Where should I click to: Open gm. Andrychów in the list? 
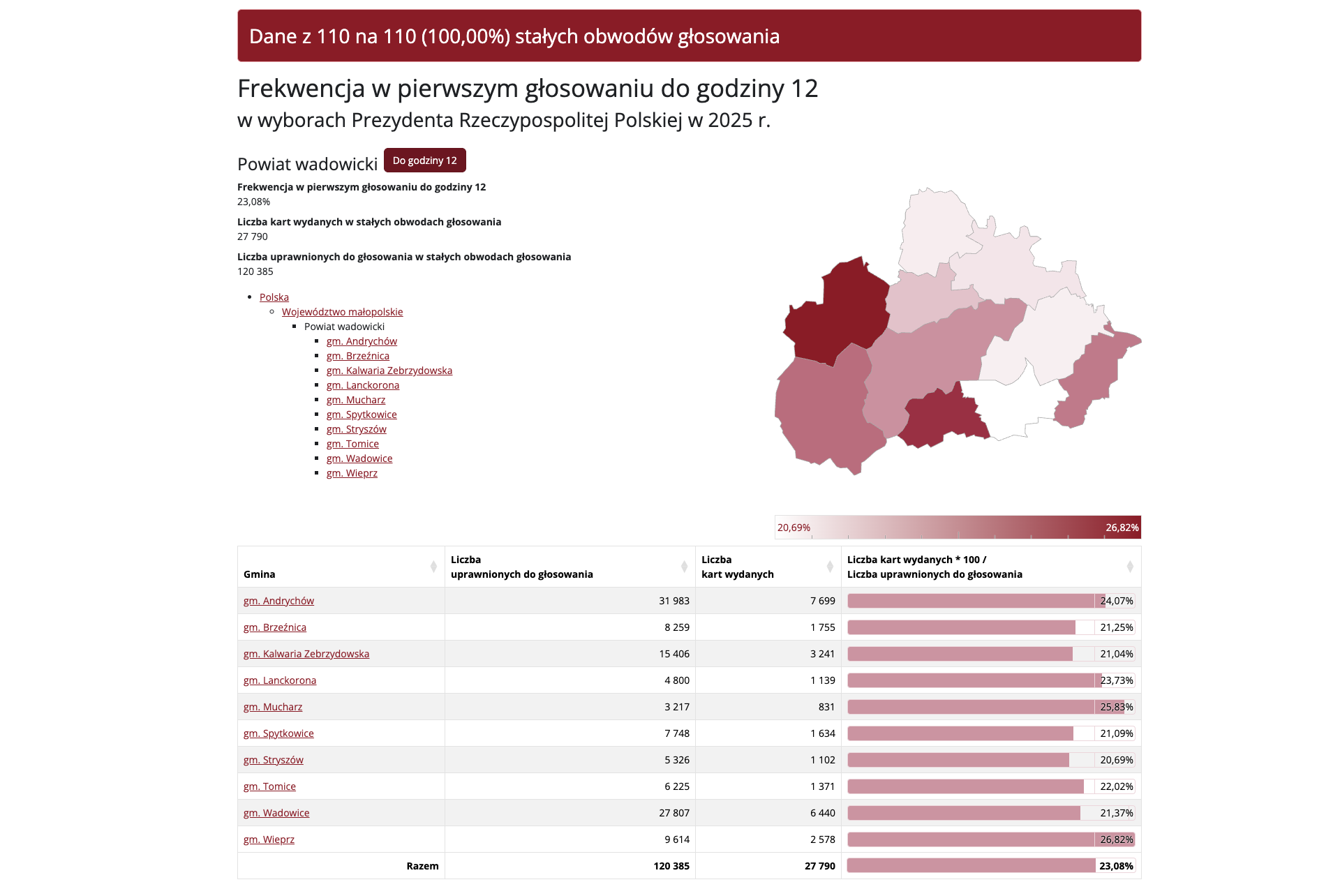(x=362, y=341)
